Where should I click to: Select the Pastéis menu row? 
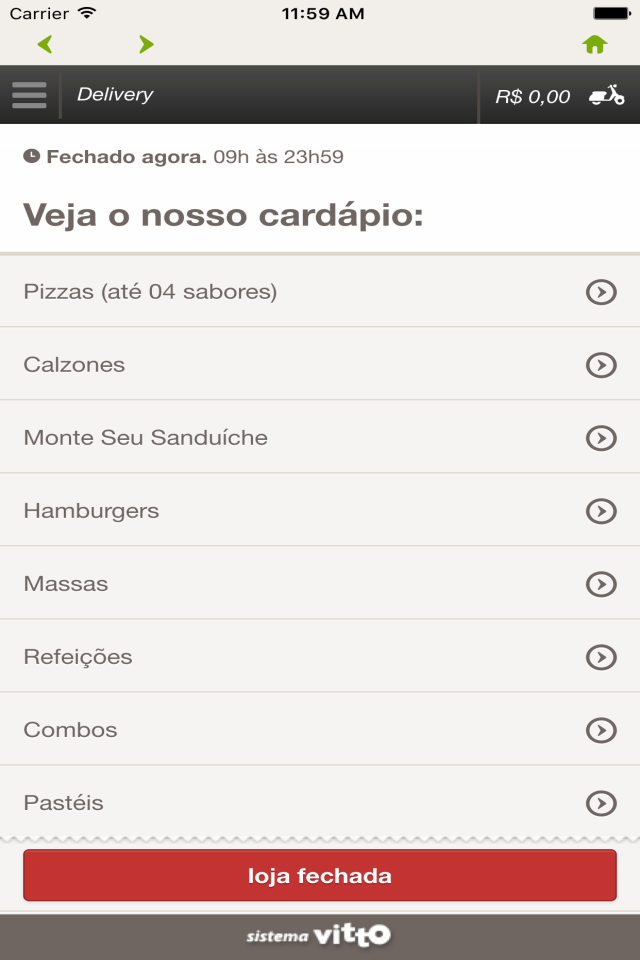320,802
